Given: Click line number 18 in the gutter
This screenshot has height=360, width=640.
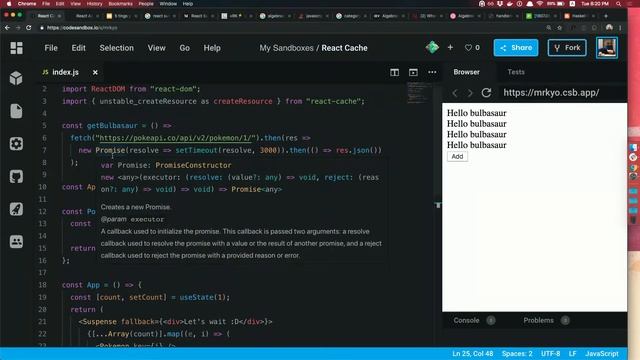Looking at the screenshot, I should click(x=42, y=285).
